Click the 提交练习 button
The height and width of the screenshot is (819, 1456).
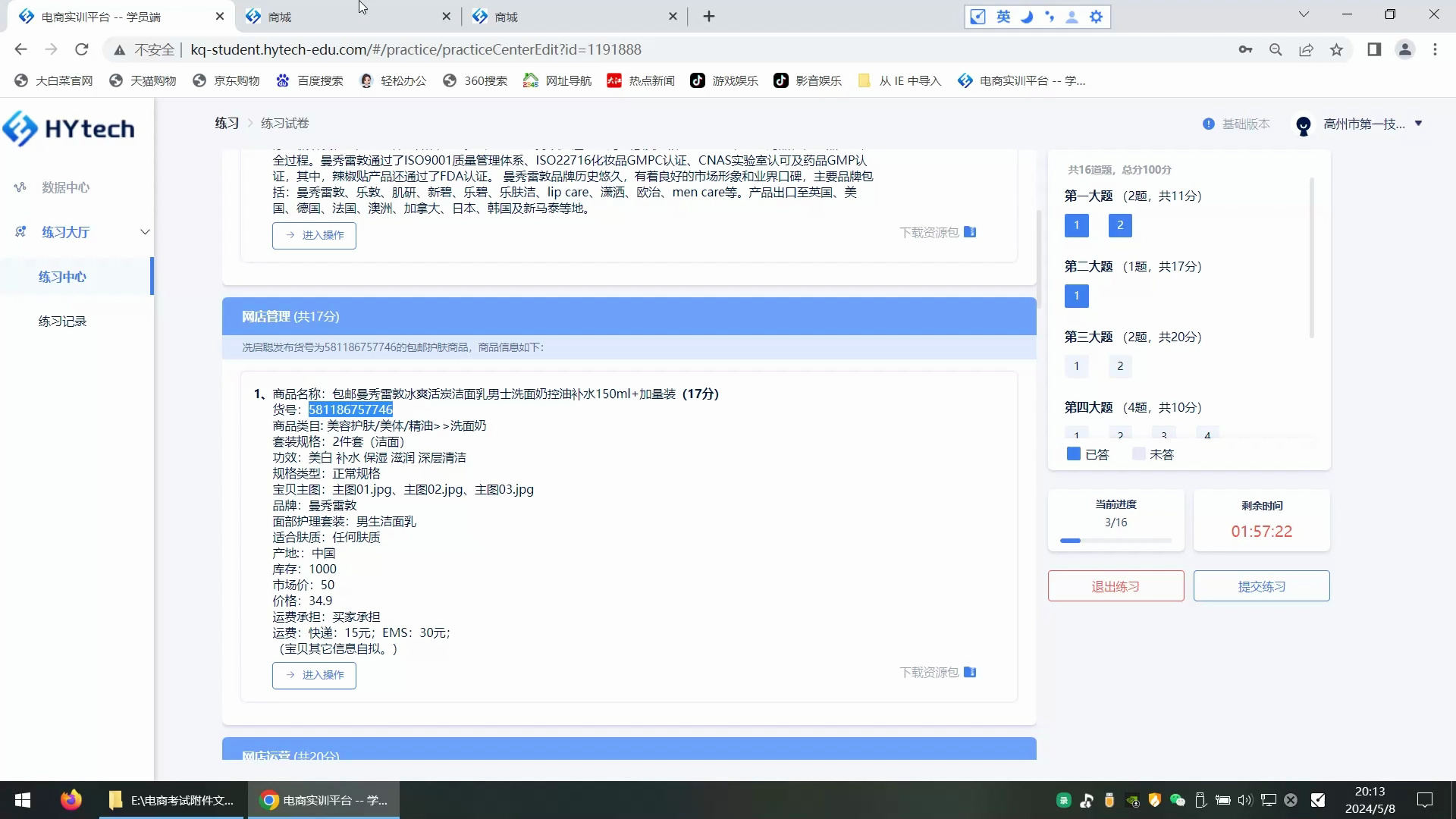tap(1261, 586)
